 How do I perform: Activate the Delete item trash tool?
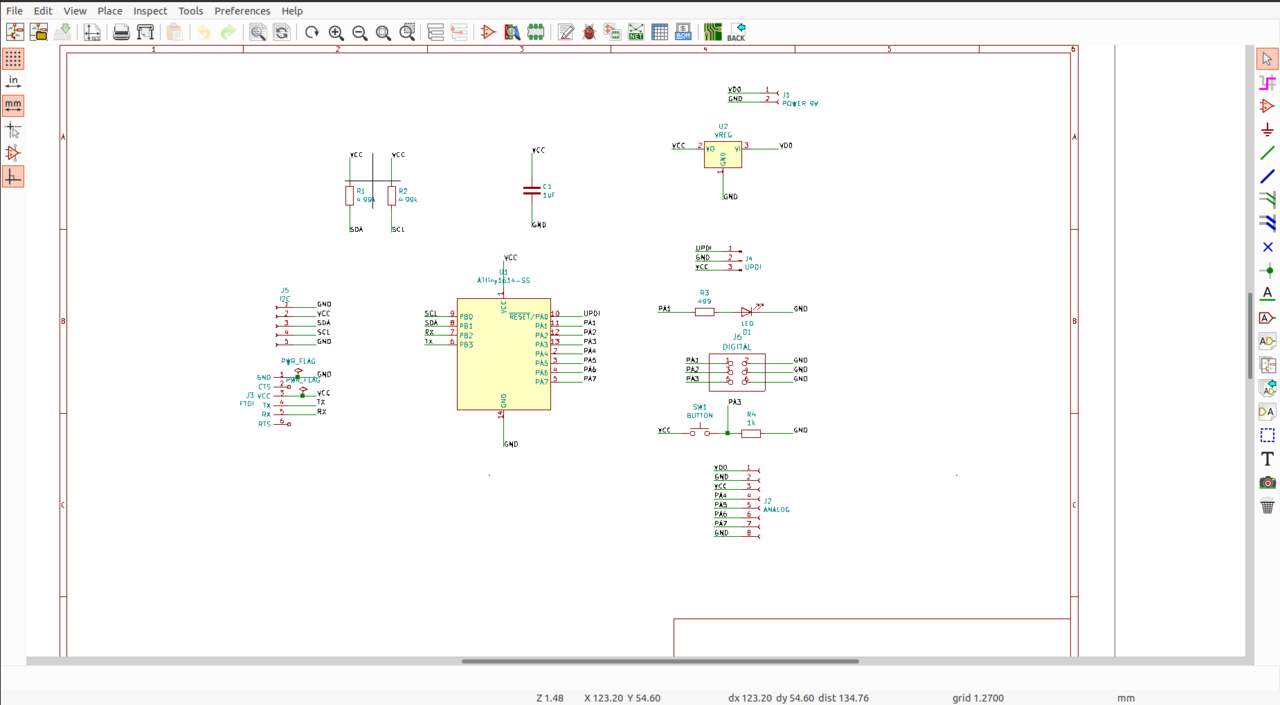1267,505
